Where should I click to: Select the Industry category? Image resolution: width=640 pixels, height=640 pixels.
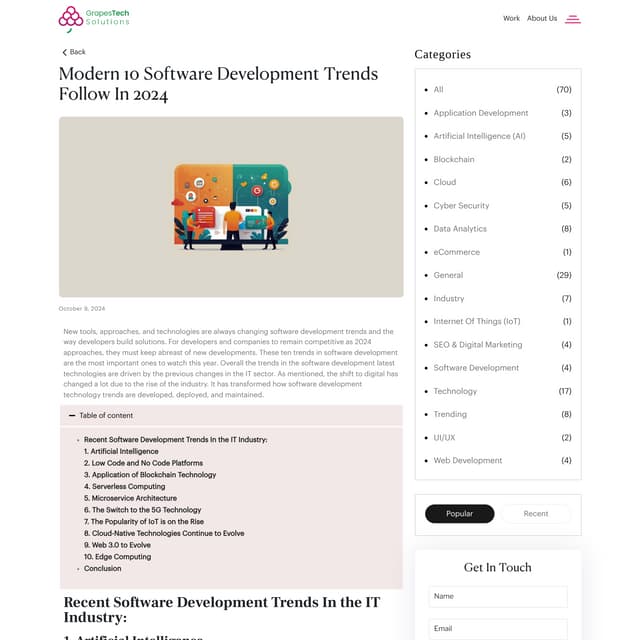[449, 299]
